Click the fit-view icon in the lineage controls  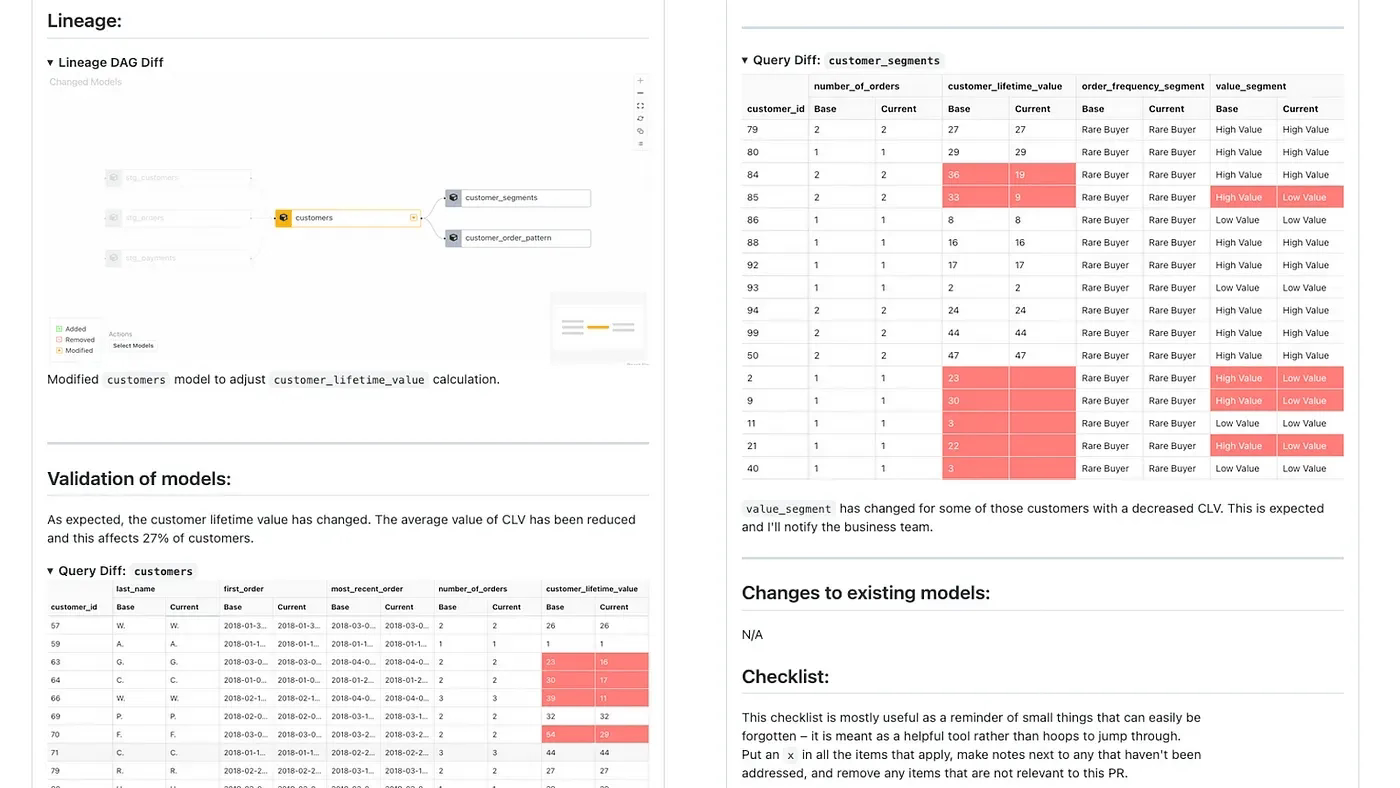point(641,105)
